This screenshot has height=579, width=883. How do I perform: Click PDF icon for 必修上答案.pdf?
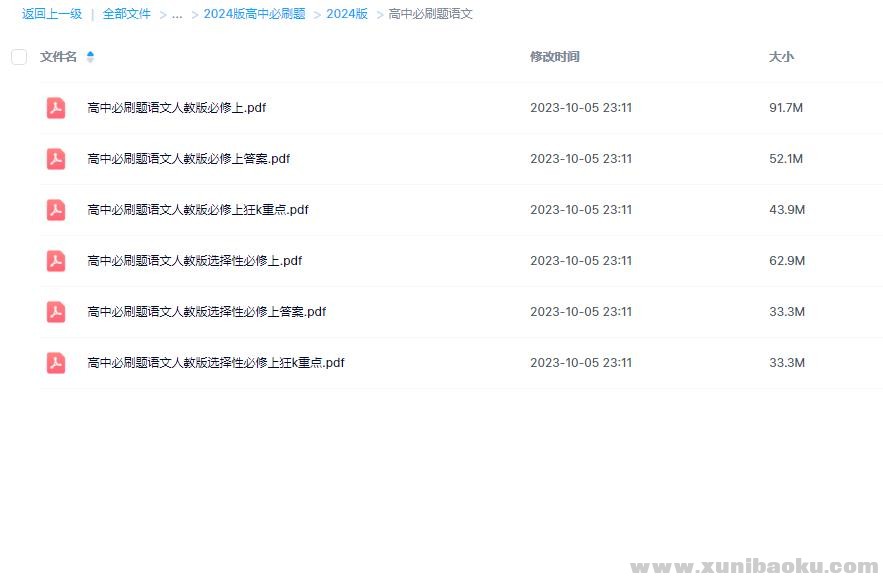point(56,159)
